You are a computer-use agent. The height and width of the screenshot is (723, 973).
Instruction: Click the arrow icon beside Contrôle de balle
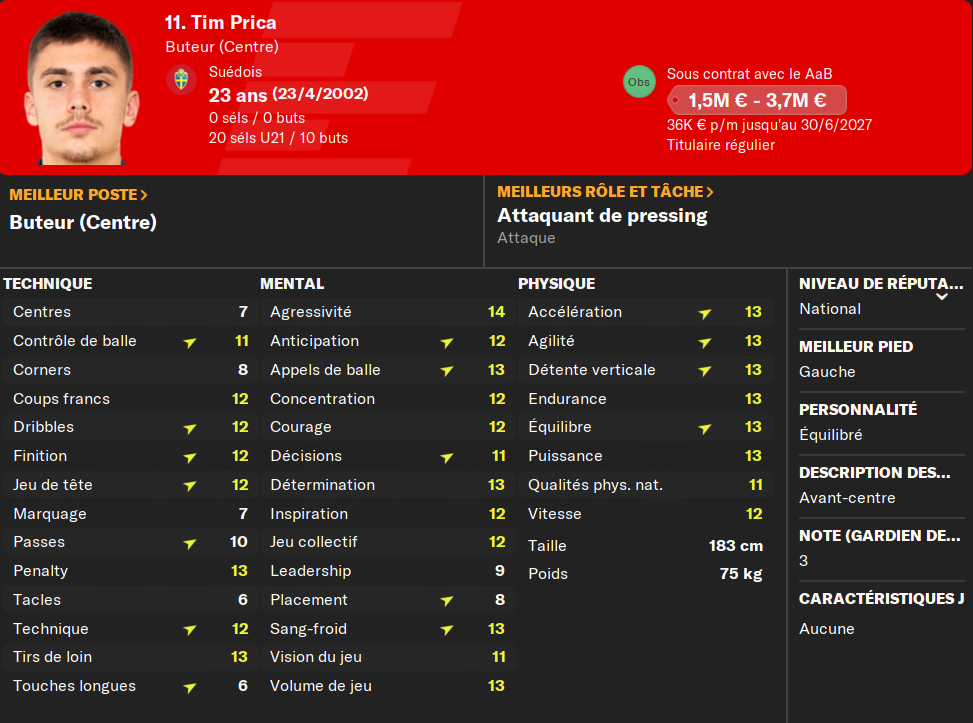pyautogui.click(x=190, y=342)
